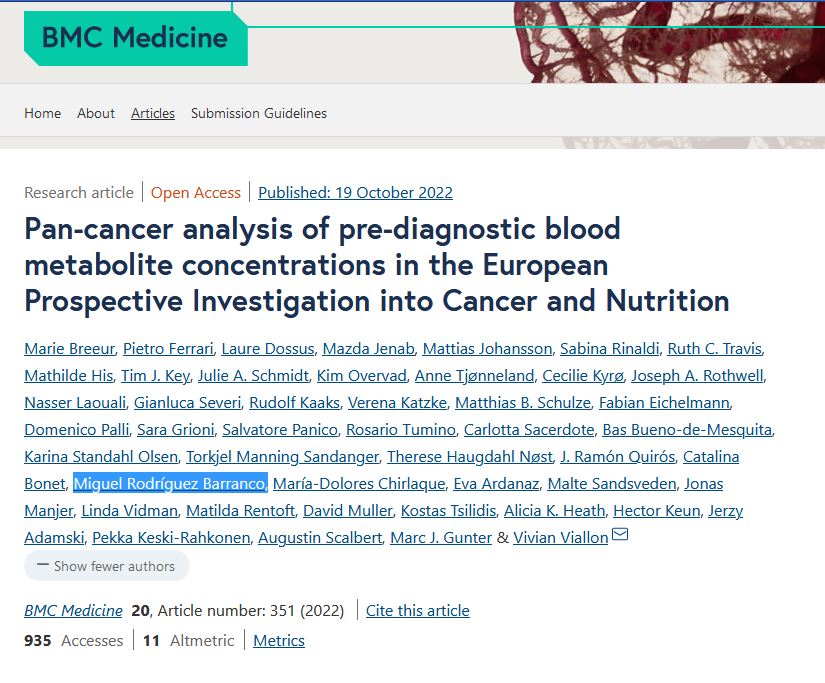825x683 pixels.
Task: Open Vivian Viallon author link
Action: point(560,538)
